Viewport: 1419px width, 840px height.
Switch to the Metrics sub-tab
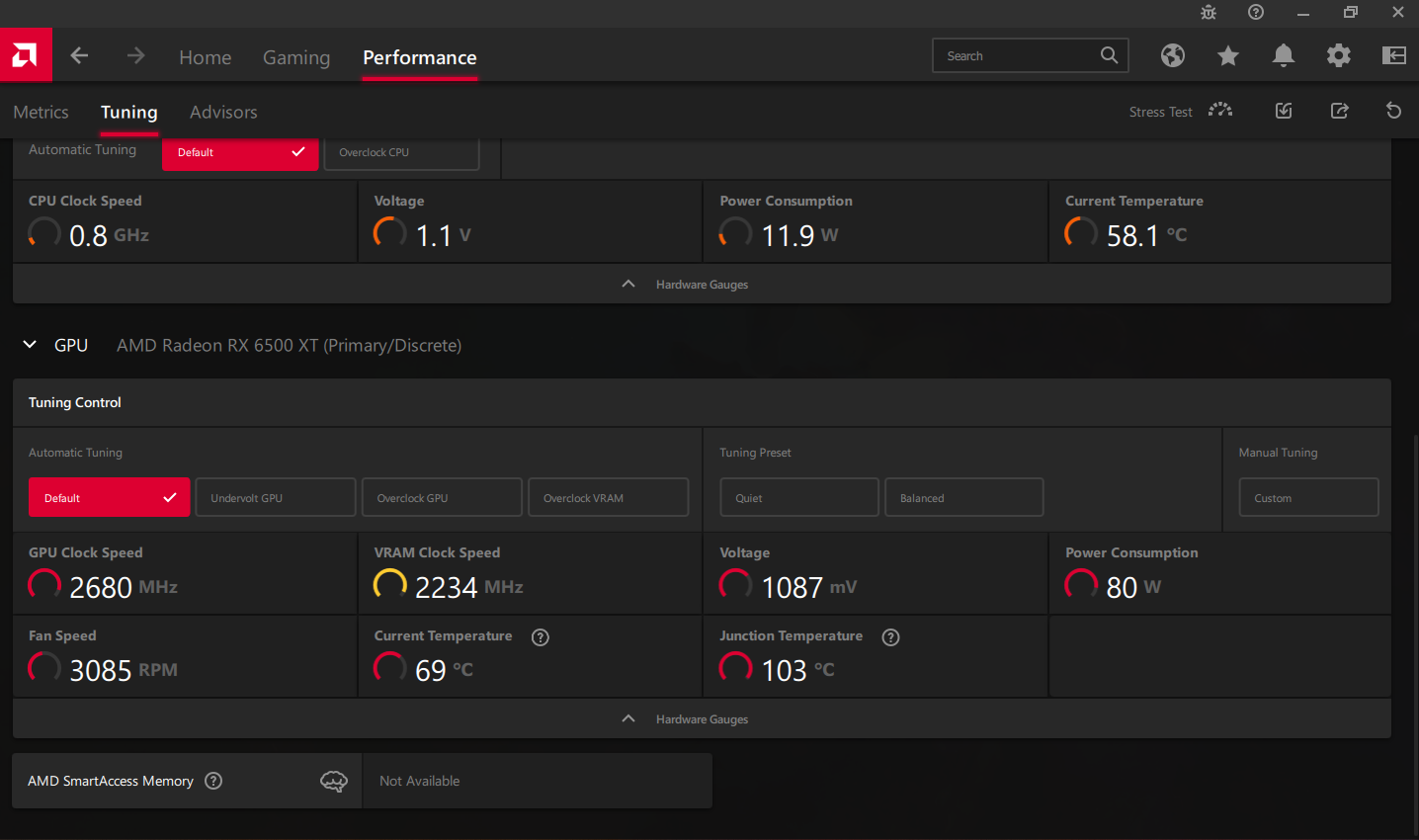(41, 113)
